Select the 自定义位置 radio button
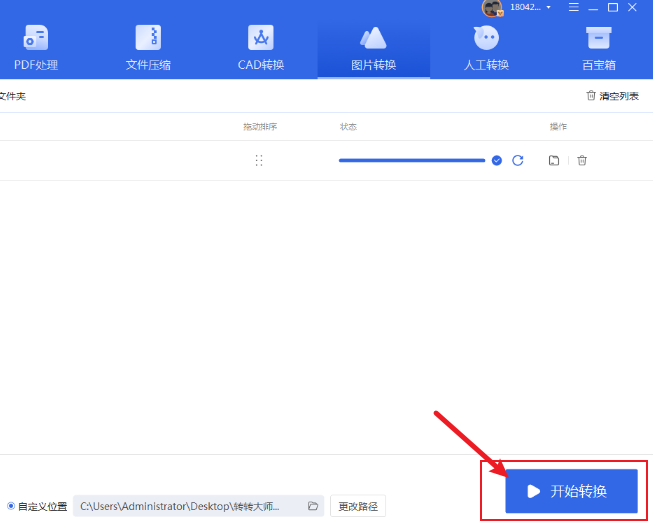The image size is (653, 525). pos(11,506)
